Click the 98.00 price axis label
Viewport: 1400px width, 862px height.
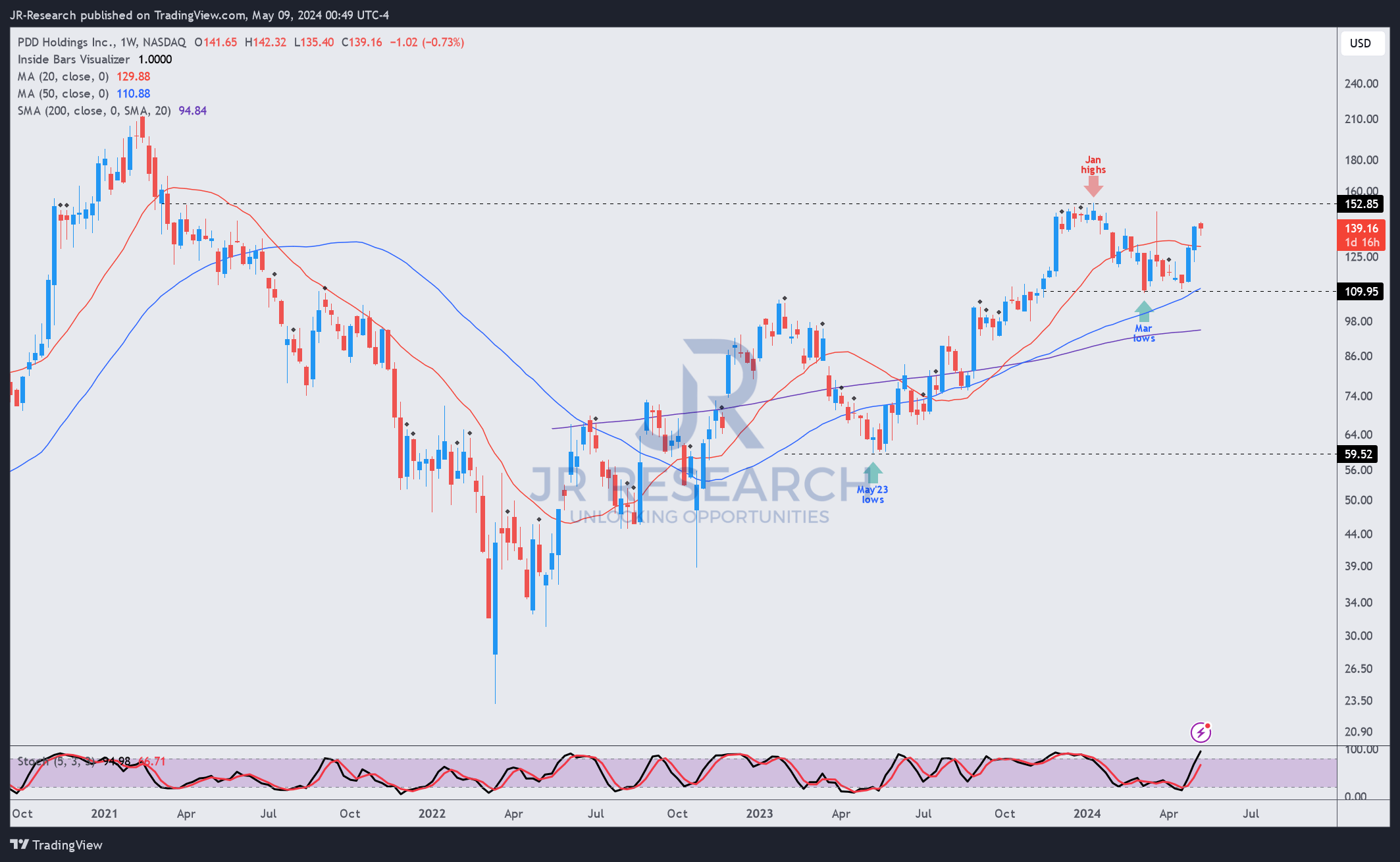pyautogui.click(x=1359, y=321)
